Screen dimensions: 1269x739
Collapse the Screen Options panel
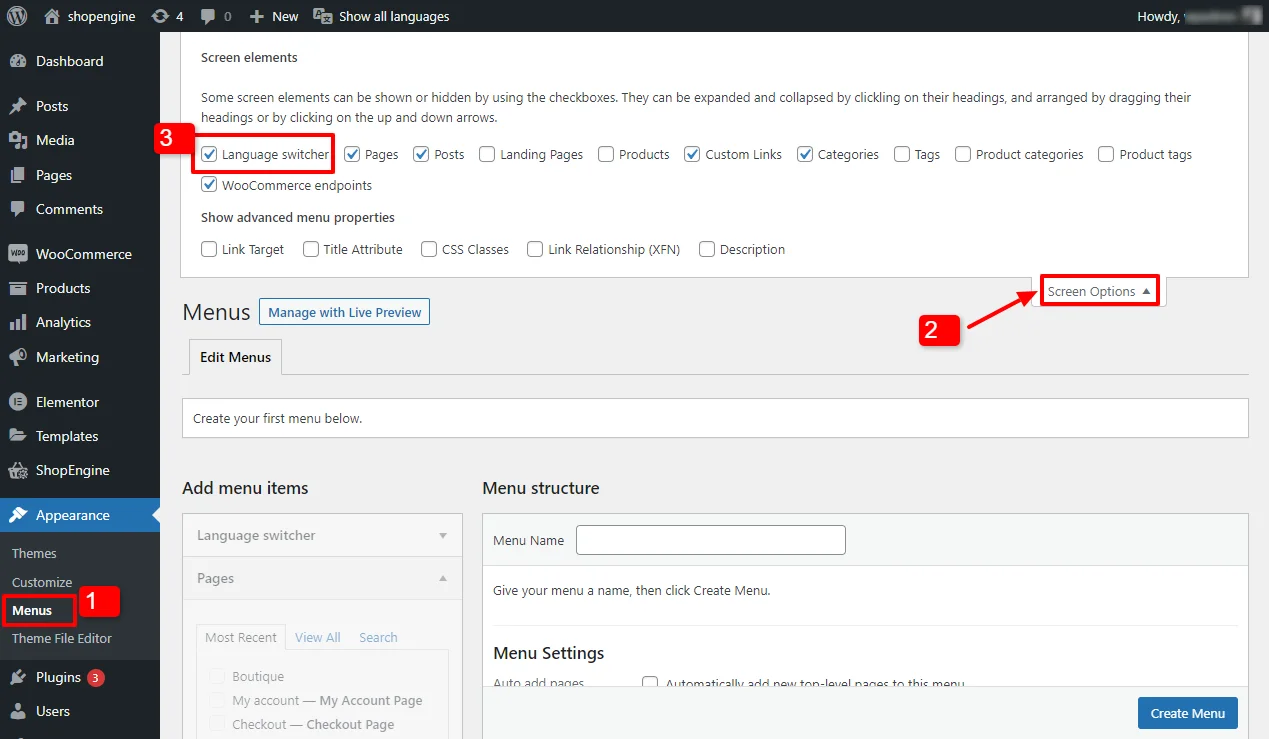(x=1099, y=291)
